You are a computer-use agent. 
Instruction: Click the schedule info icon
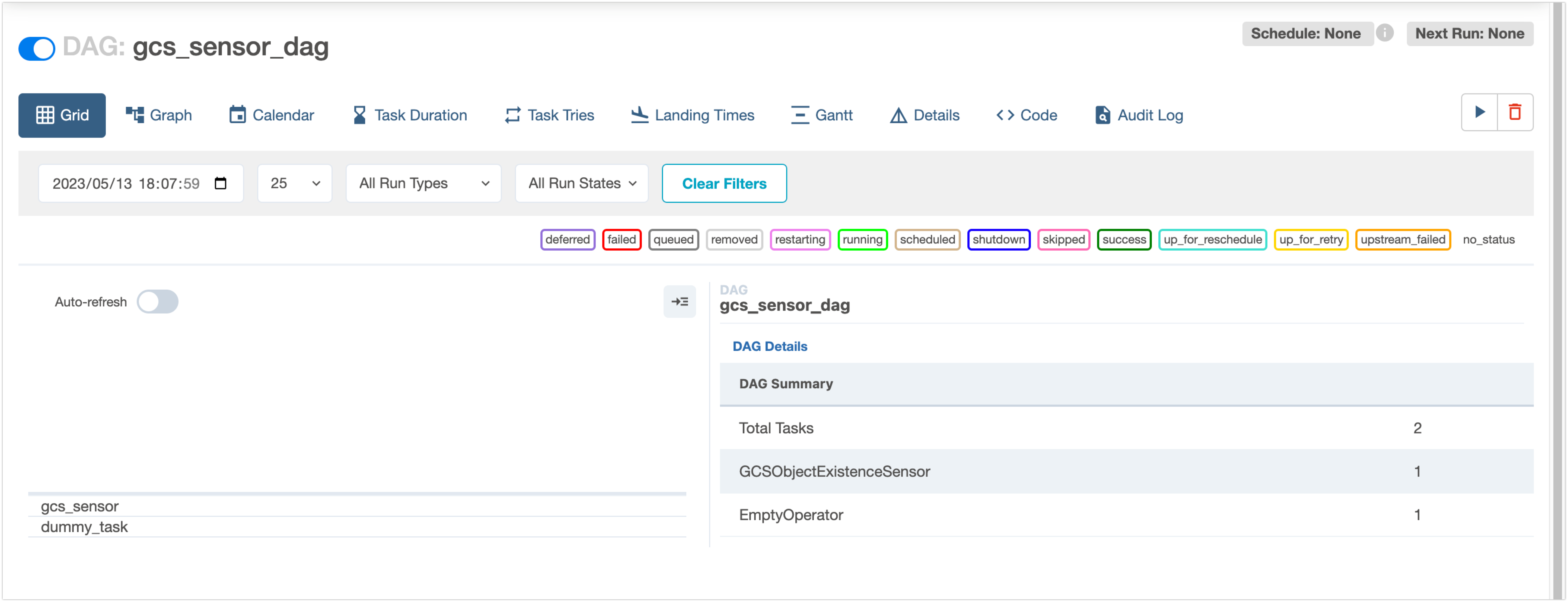pyautogui.click(x=1385, y=33)
